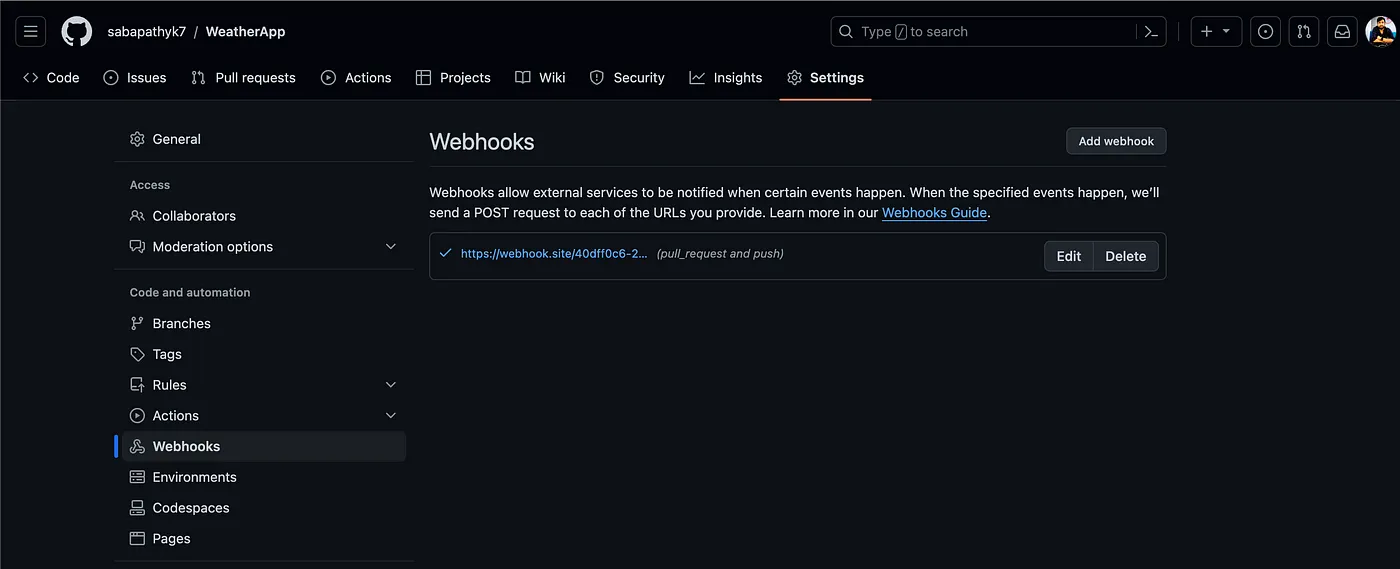The width and height of the screenshot is (1400, 569).
Task: Switch to the Insights tab
Action: [726, 77]
